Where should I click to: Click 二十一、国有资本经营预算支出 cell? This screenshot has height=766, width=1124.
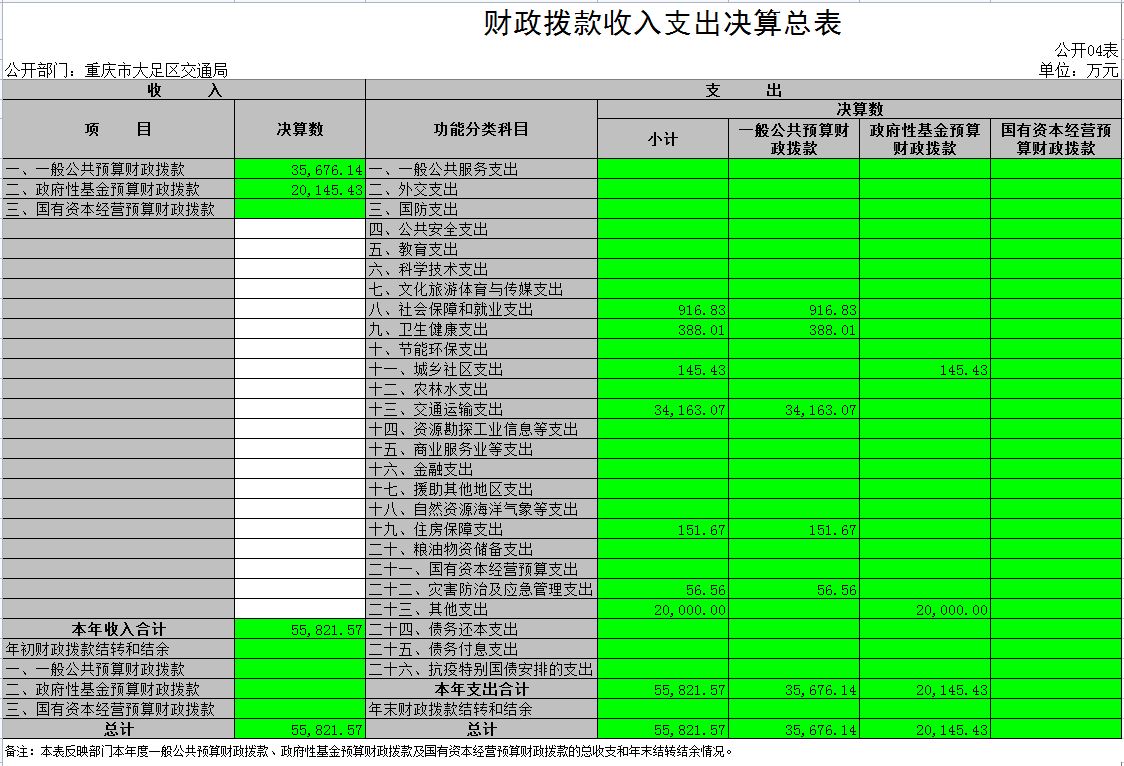tap(481, 570)
